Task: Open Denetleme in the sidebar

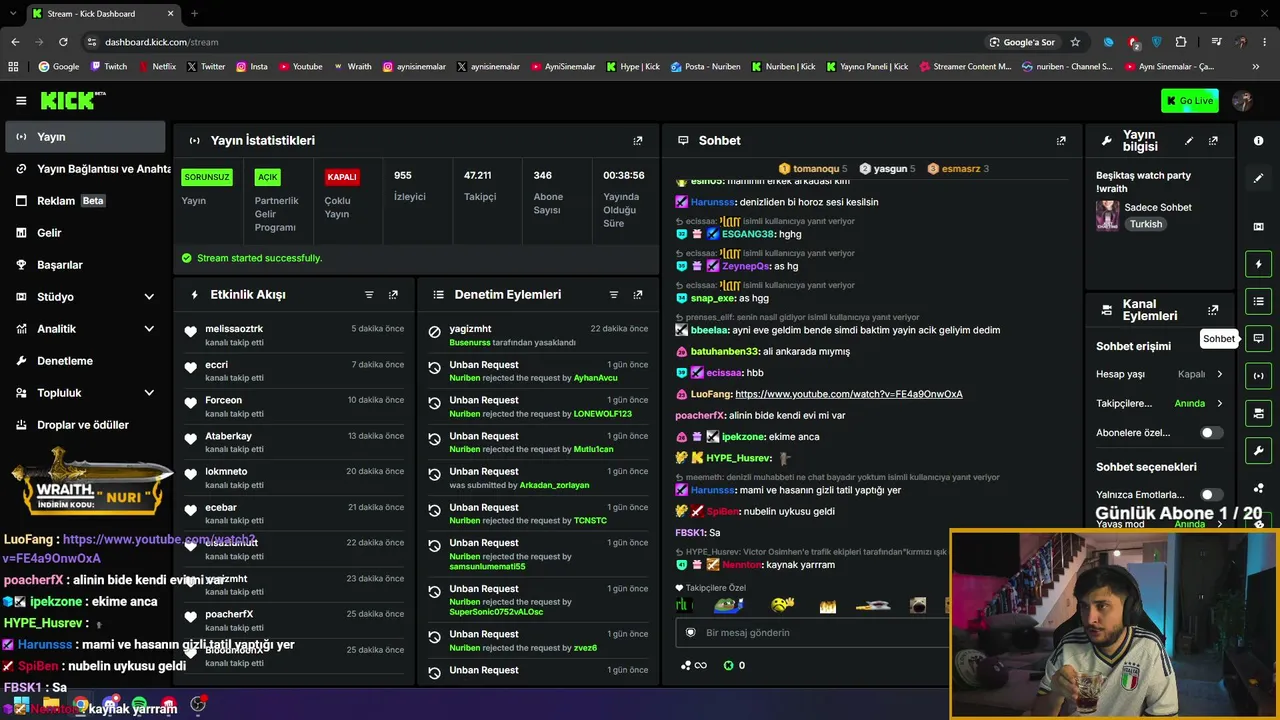Action: pyautogui.click(x=86, y=361)
